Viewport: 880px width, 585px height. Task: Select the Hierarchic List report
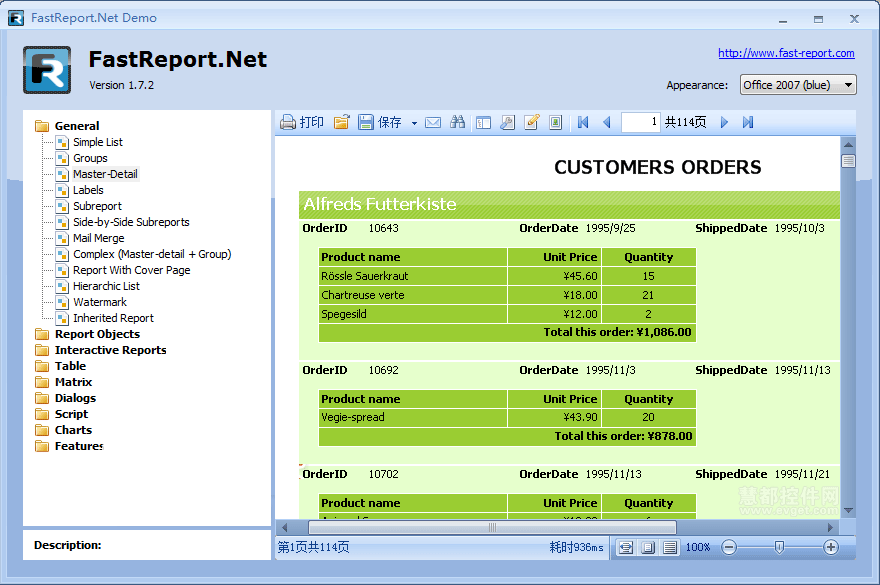pyautogui.click(x=106, y=286)
